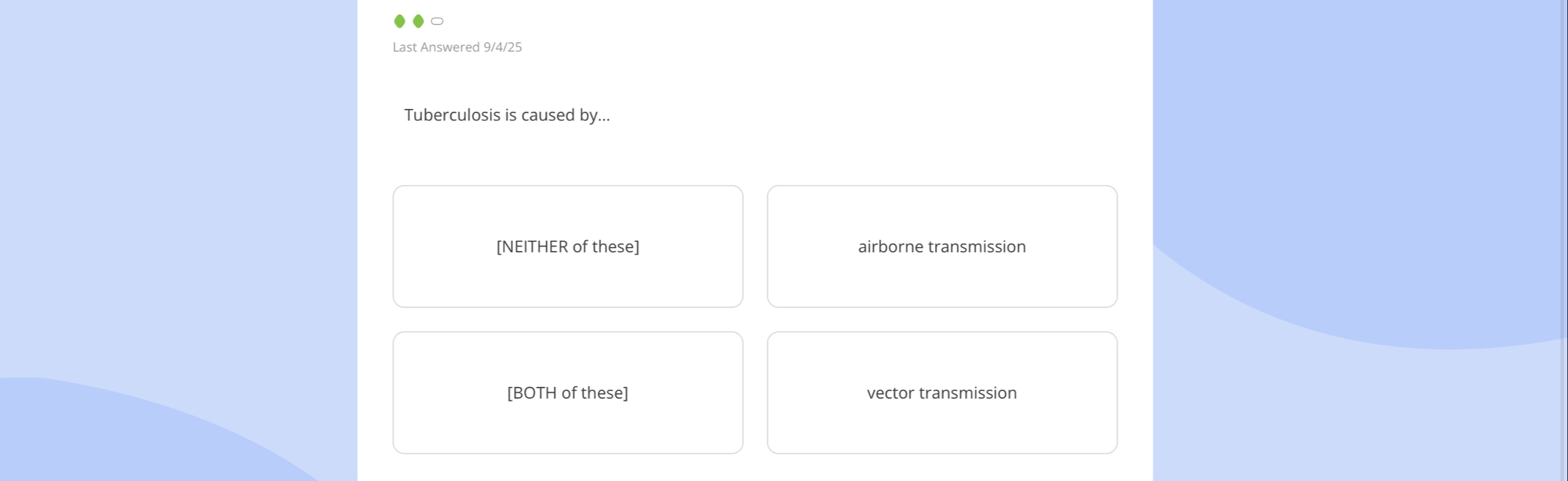Click the 'Tuberculosis is caused by…' question text
Screen dimensions: 1568x481
pos(507,115)
